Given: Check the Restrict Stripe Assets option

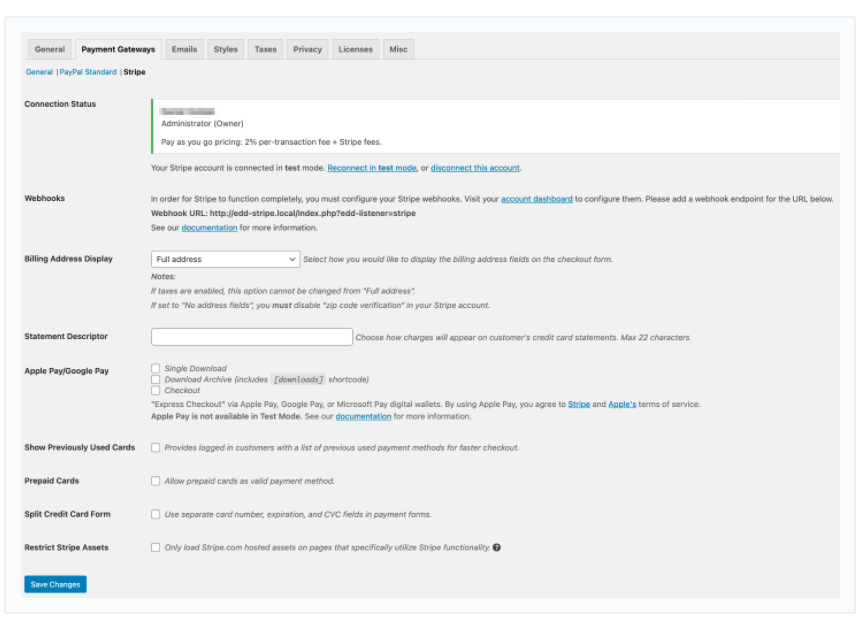Looking at the screenshot, I should click(156, 547).
